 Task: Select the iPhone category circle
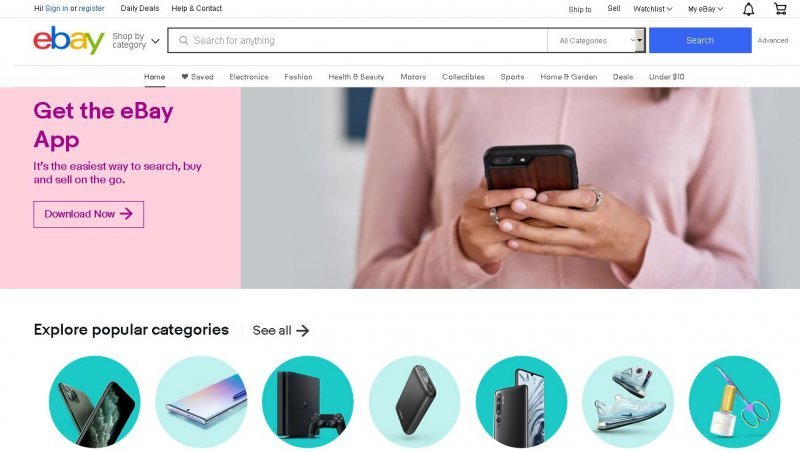94,401
